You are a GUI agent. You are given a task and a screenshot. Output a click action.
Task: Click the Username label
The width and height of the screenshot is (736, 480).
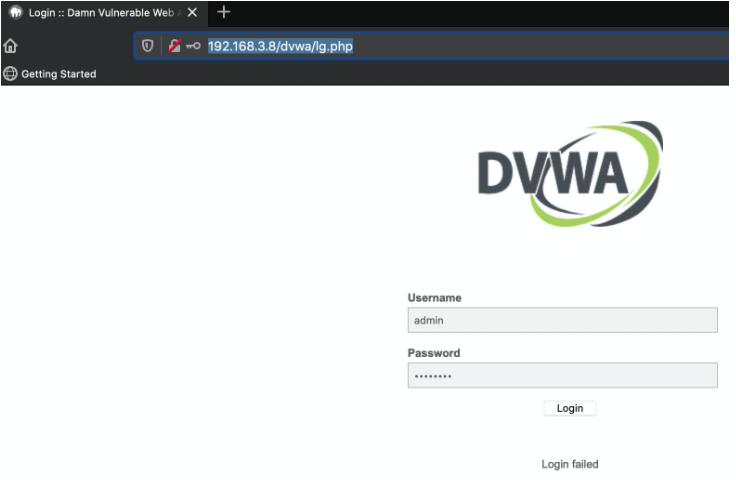pyautogui.click(x=434, y=298)
